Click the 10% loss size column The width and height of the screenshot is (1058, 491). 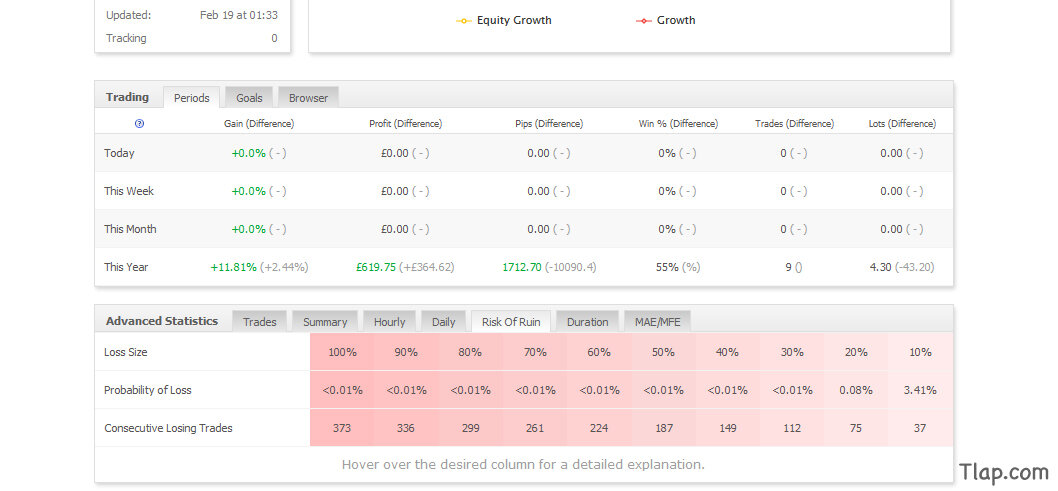[x=920, y=352]
